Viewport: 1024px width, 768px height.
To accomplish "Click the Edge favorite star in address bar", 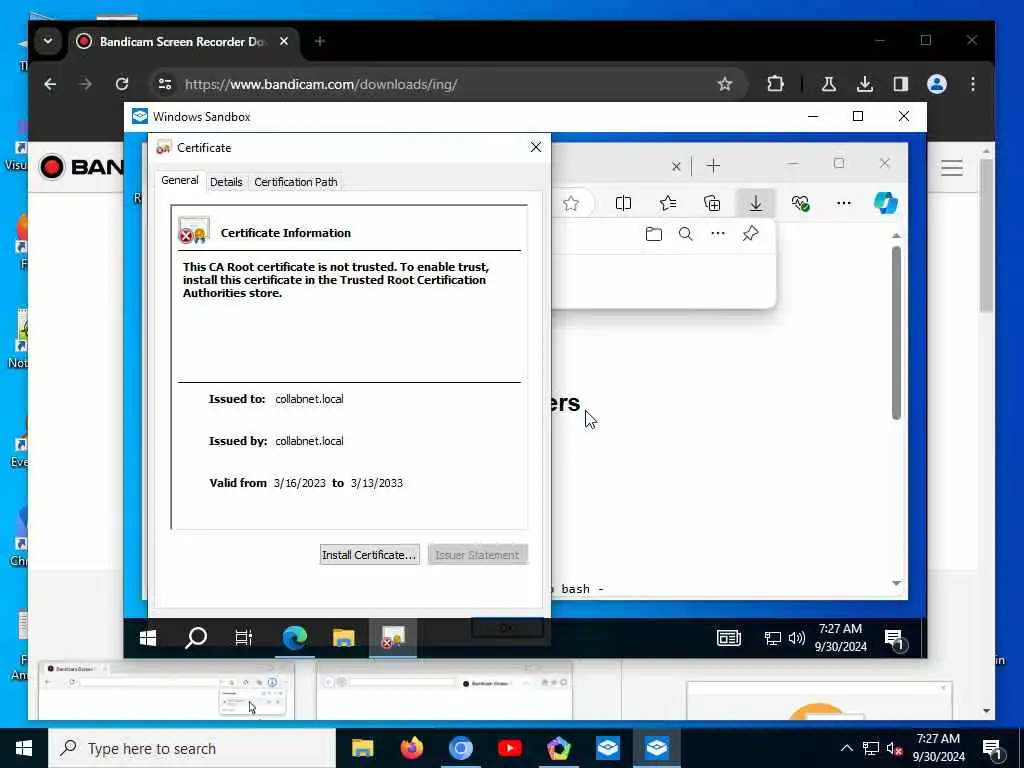I will [x=571, y=203].
